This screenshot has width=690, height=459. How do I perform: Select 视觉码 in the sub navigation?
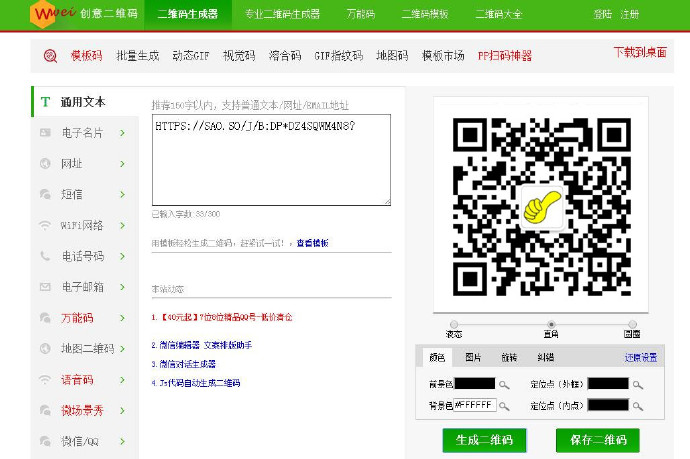[239, 56]
